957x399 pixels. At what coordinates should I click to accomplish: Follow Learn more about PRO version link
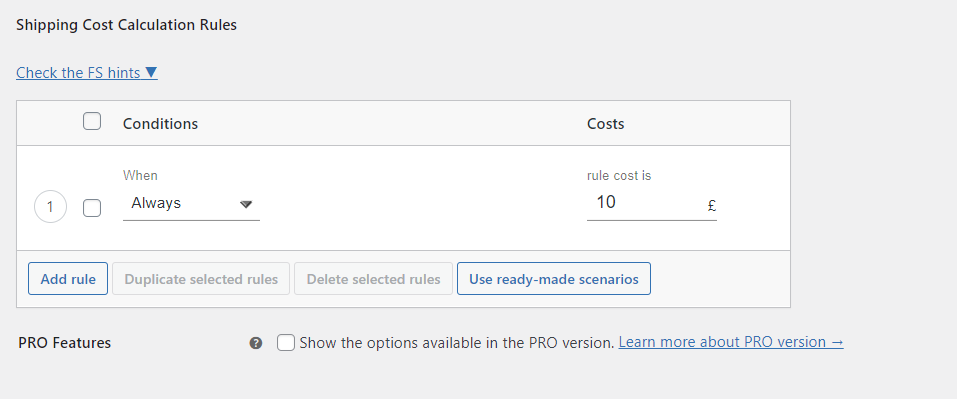[731, 342]
